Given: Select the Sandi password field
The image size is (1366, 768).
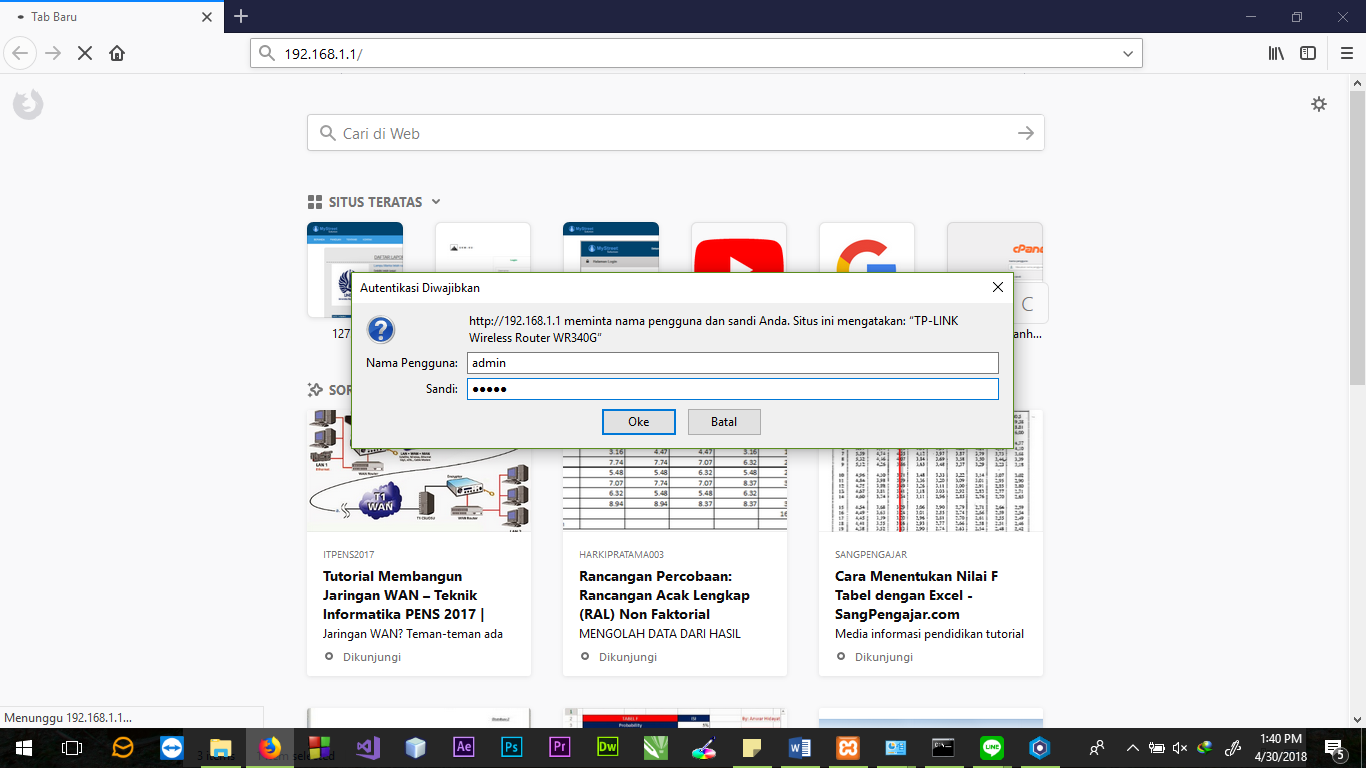Looking at the screenshot, I should [733, 389].
